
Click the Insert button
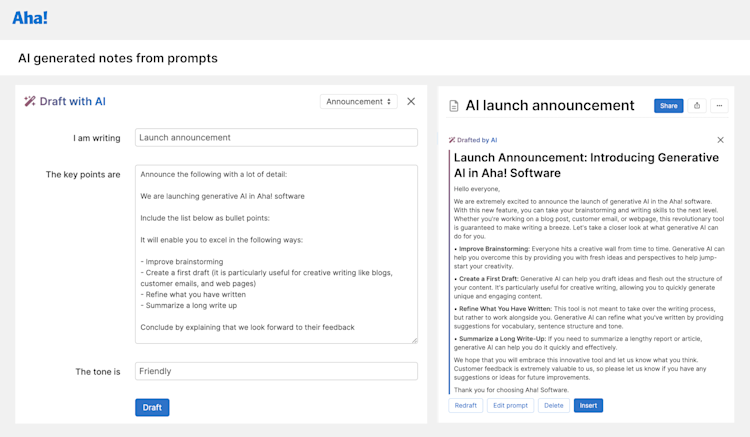tap(588, 405)
